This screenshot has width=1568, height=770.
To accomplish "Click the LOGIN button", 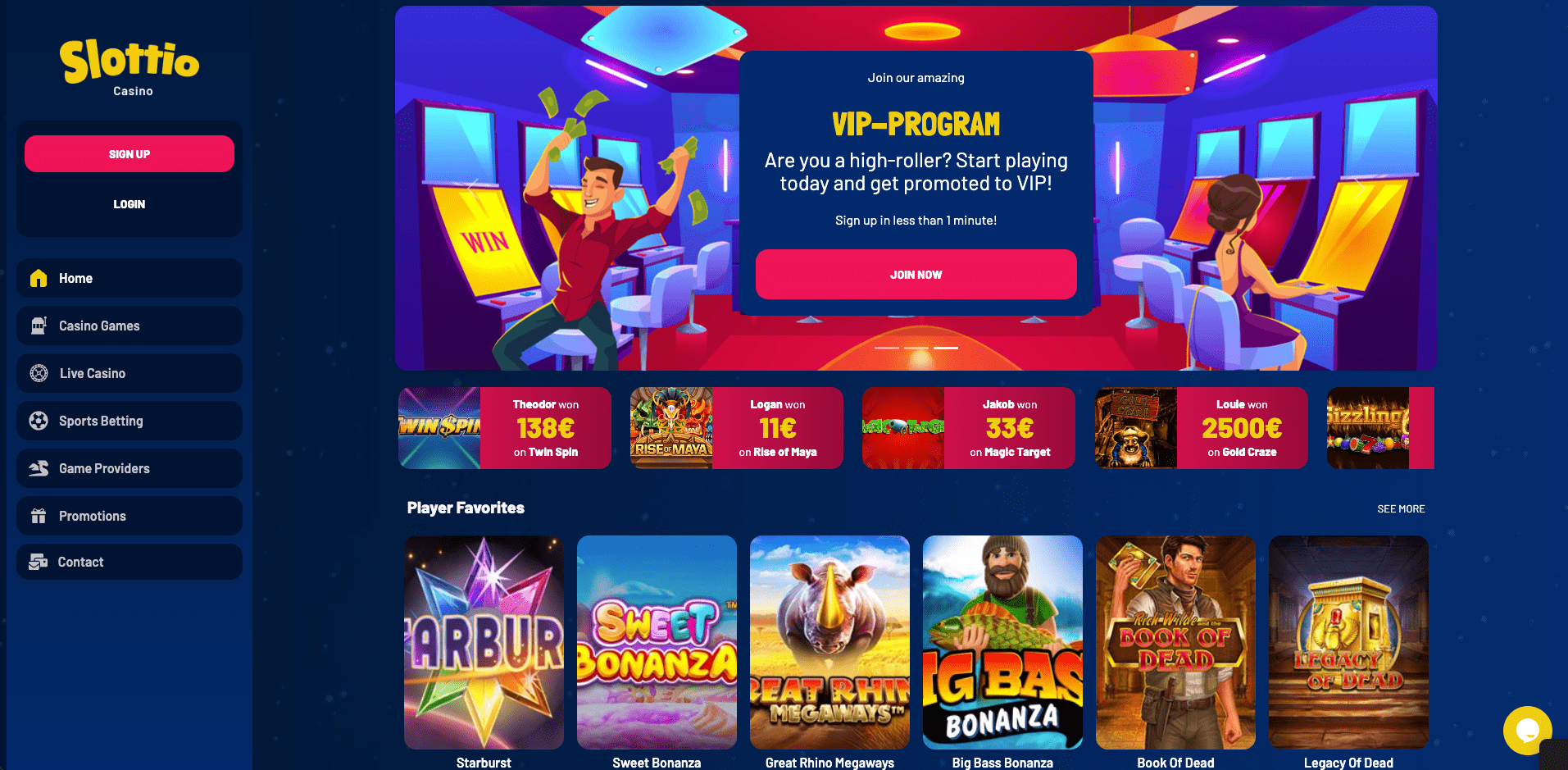I will pyautogui.click(x=130, y=204).
